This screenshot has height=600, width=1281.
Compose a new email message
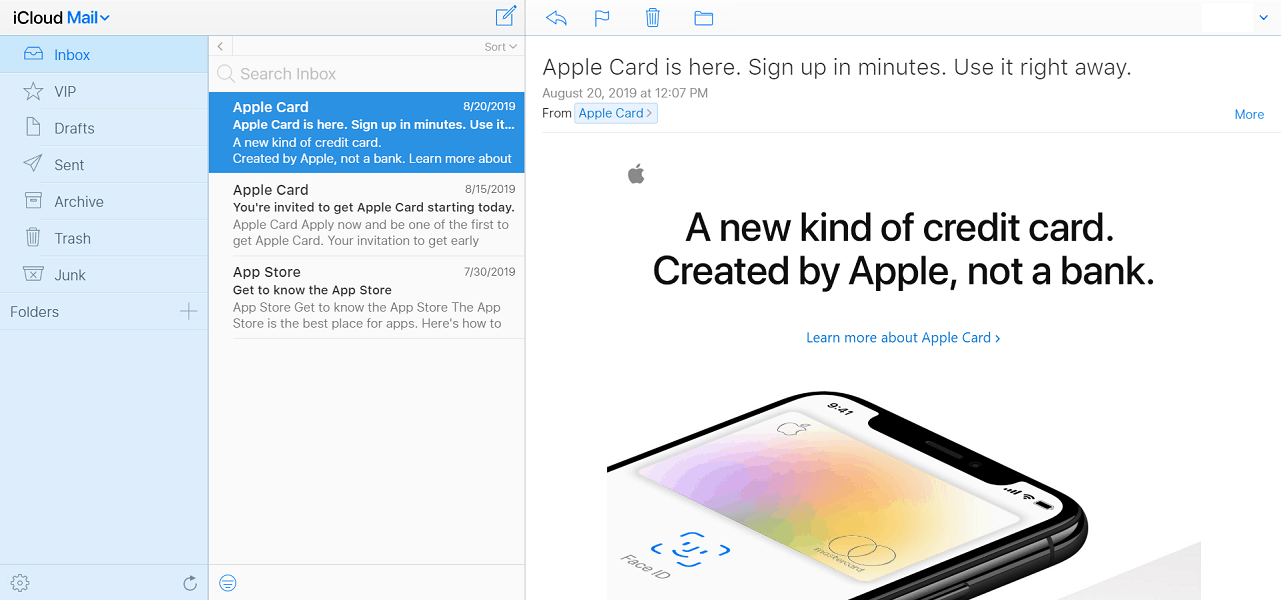pos(506,16)
